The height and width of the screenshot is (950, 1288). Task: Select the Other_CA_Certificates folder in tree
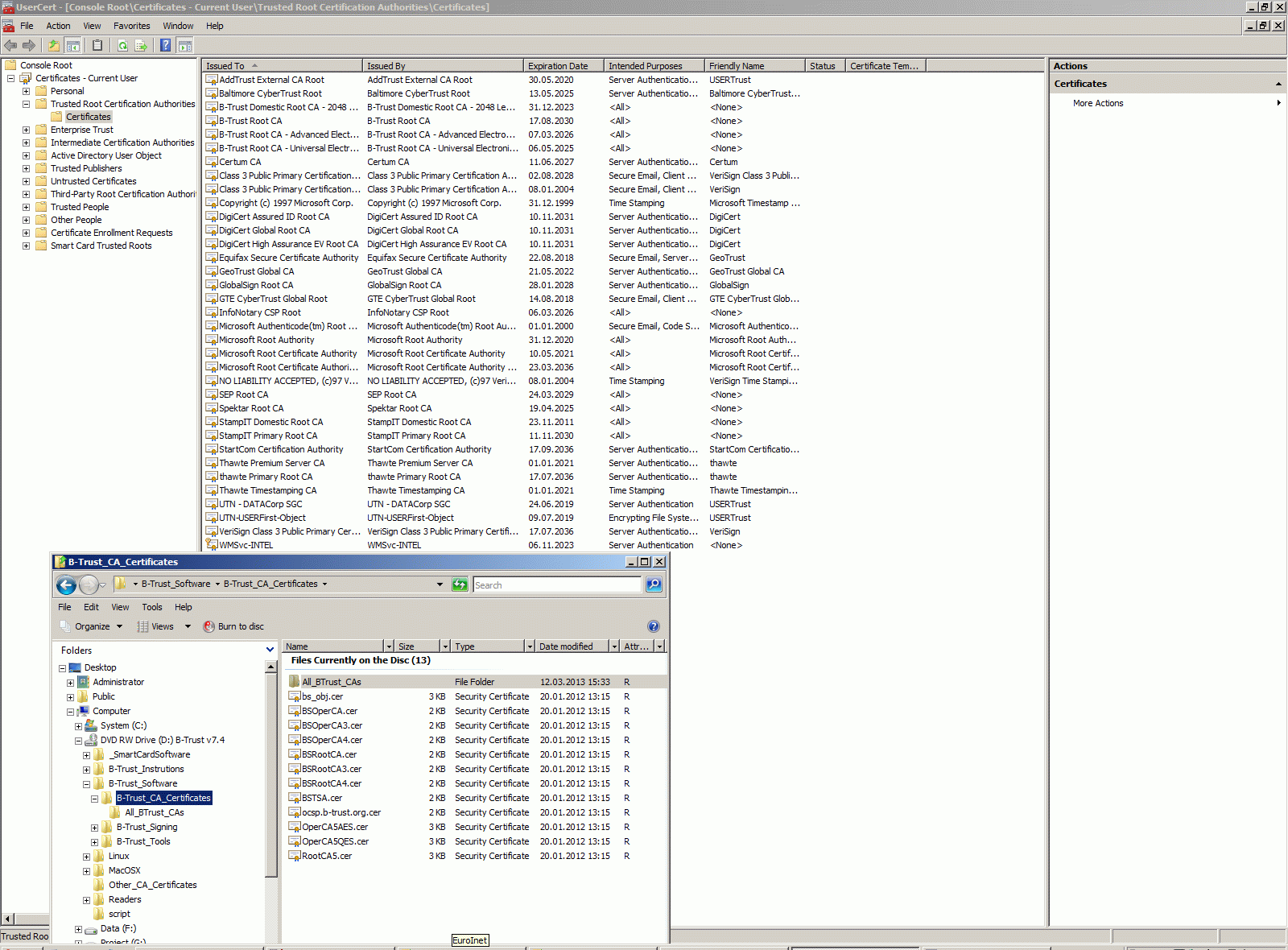153,885
